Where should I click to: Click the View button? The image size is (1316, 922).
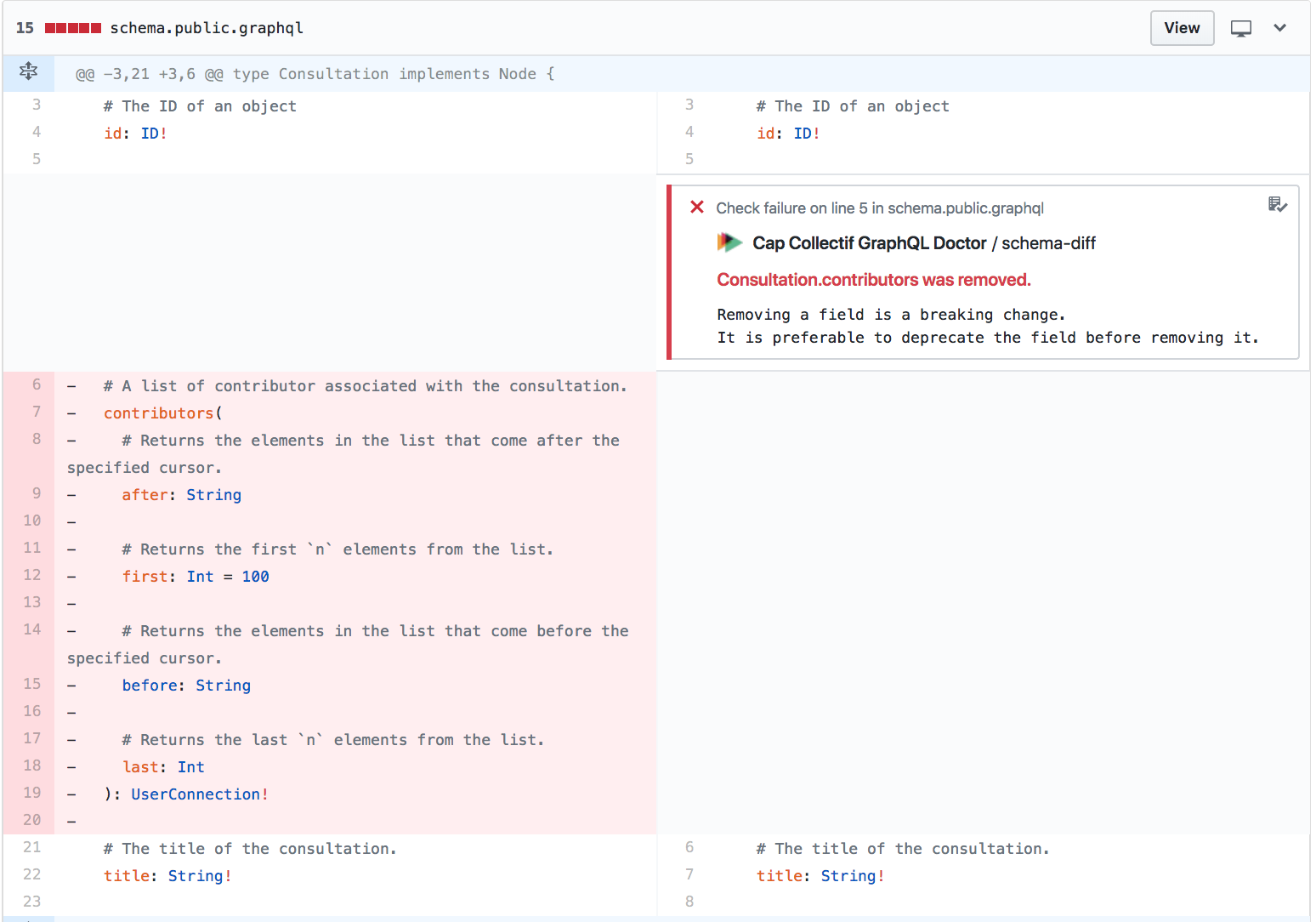(1182, 27)
